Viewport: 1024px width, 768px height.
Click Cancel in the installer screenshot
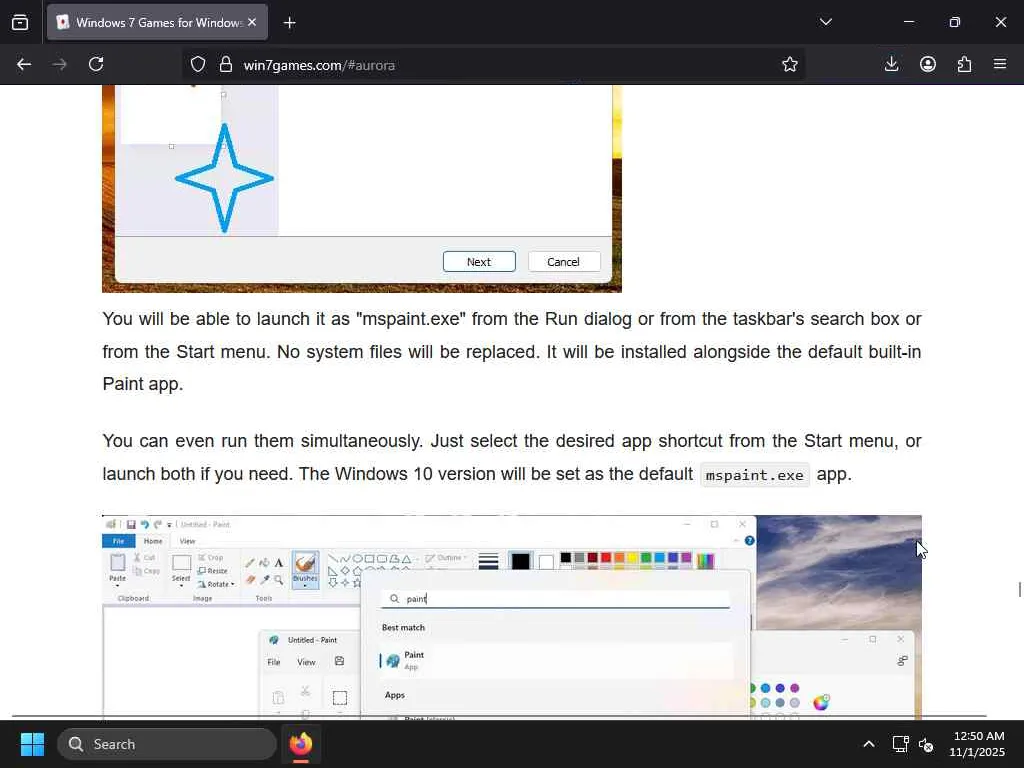point(563,262)
